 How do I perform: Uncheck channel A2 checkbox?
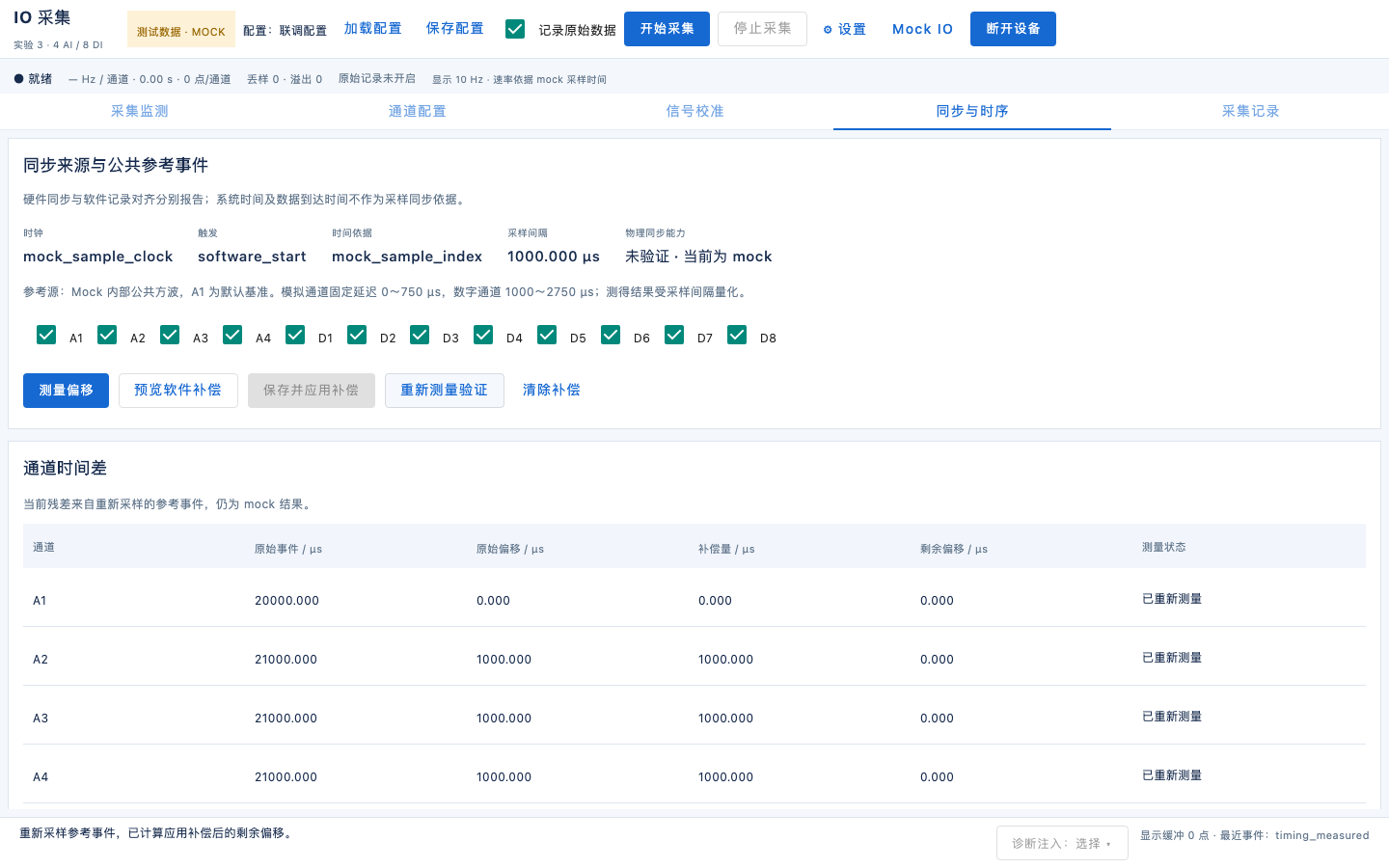[107, 335]
